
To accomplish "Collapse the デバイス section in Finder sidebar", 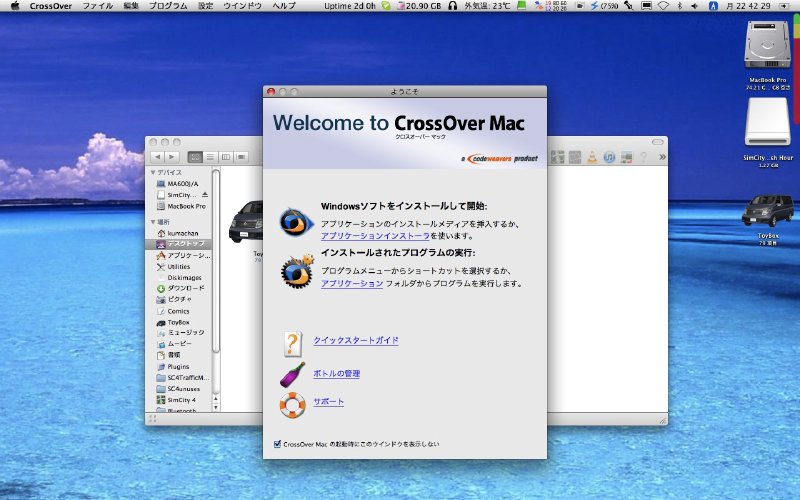I will pyautogui.click(x=153, y=172).
